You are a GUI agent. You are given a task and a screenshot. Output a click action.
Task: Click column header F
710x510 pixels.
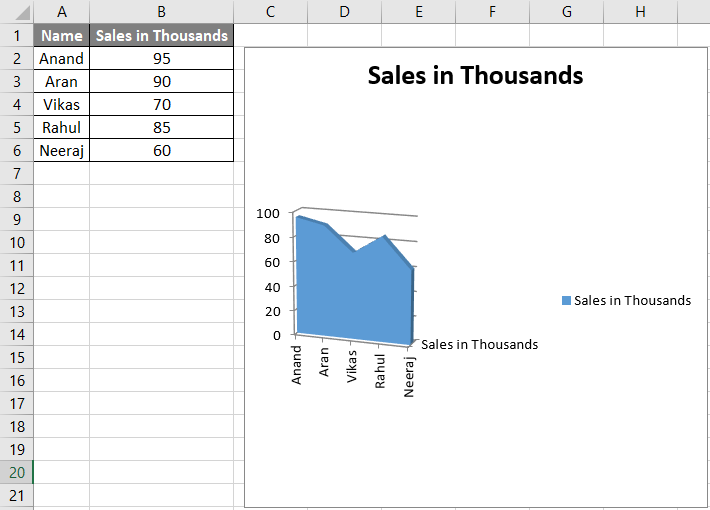pos(493,11)
